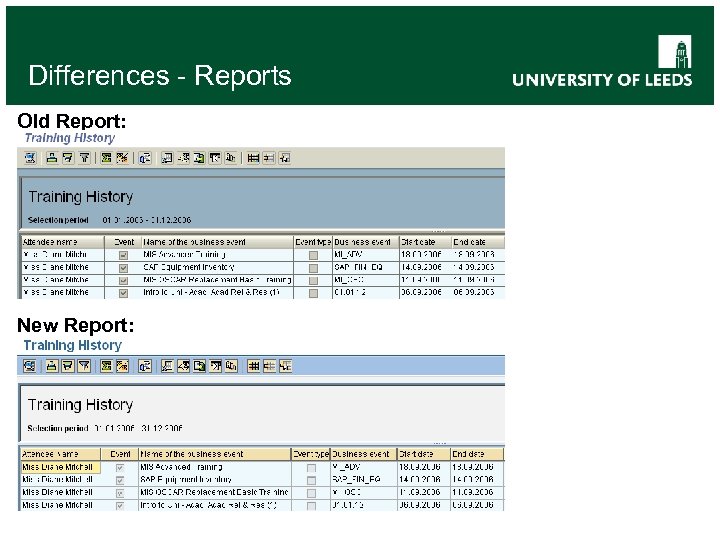Toggle Event checkbox for Intro to Uni row in Old Report
720x540 pixels.
[x=124, y=293]
